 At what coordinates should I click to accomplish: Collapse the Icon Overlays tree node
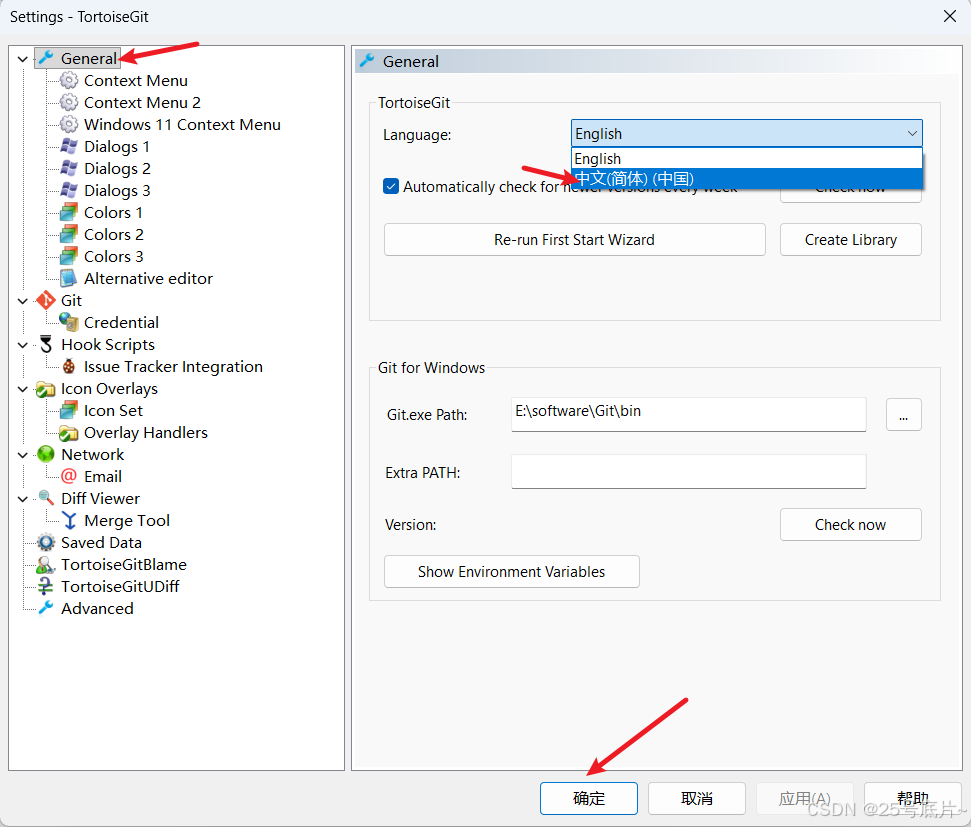pyautogui.click(x=23, y=389)
